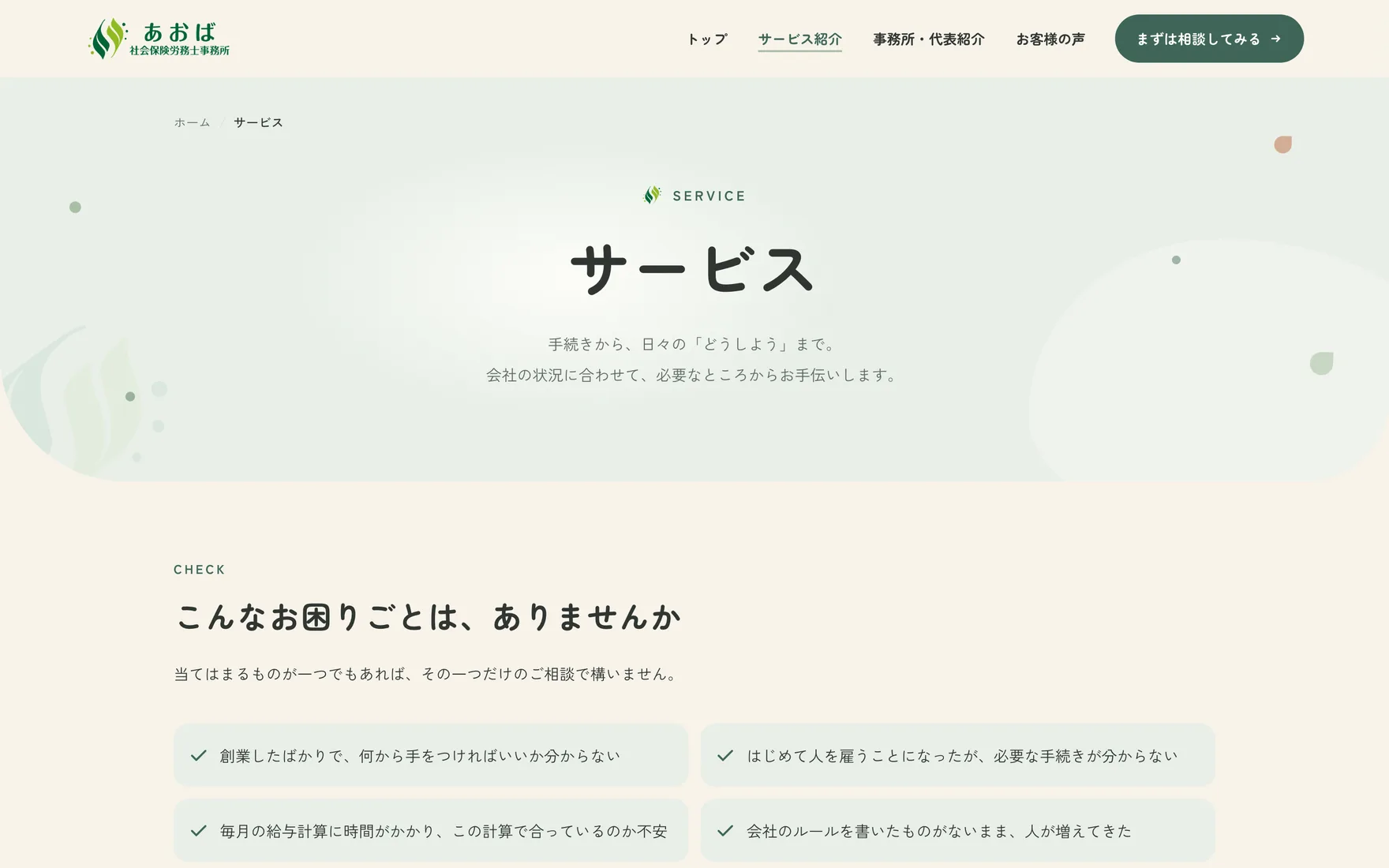Click checkmark icon beside はじめて人を雇う item
Image resolution: width=1389 pixels, height=868 pixels.
click(x=725, y=755)
